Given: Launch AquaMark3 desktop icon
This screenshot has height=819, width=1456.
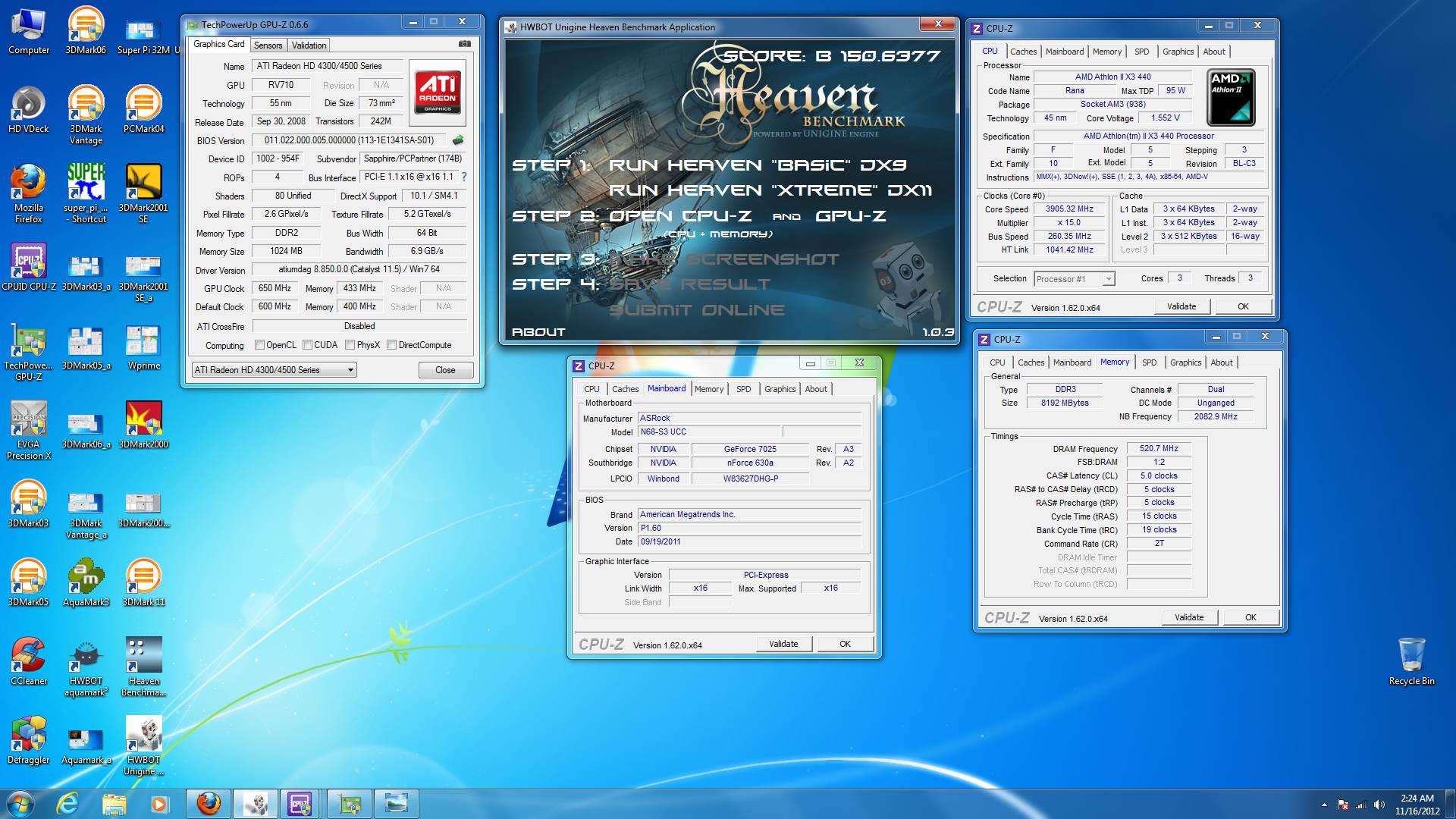Looking at the screenshot, I should [86, 582].
